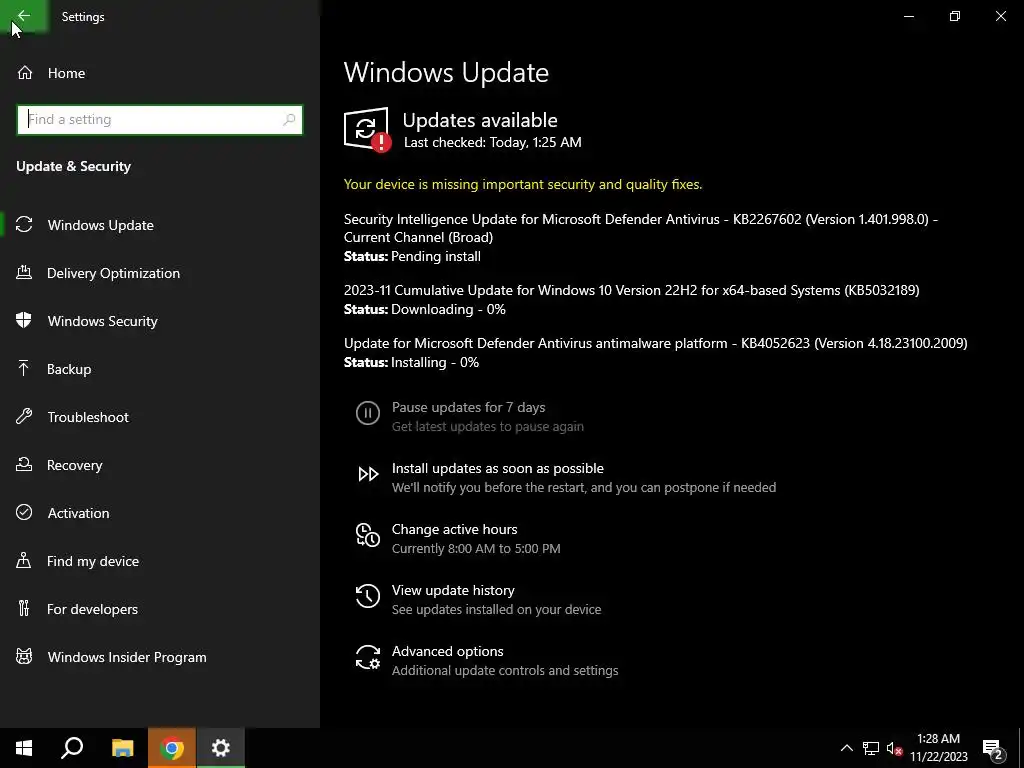Click the back arrow in Settings
This screenshot has height=768, width=1024.
point(24,16)
